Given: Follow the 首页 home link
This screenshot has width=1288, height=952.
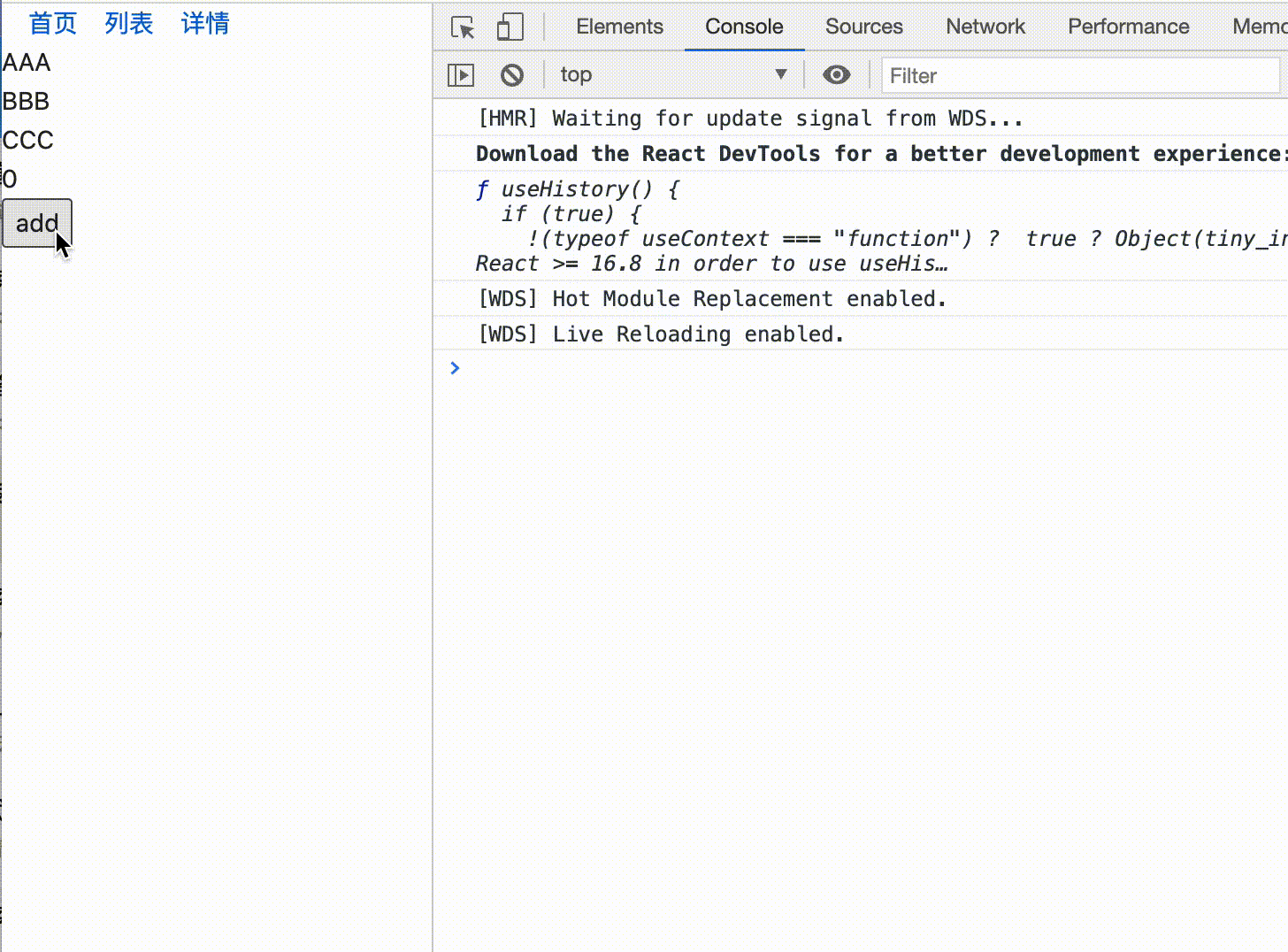Looking at the screenshot, I should 53,23.
